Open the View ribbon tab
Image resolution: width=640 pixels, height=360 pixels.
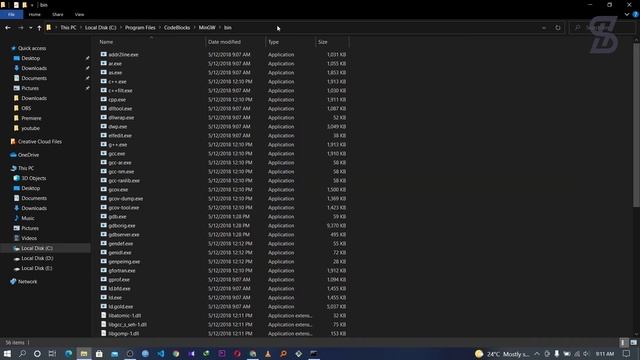coord(79,14)
